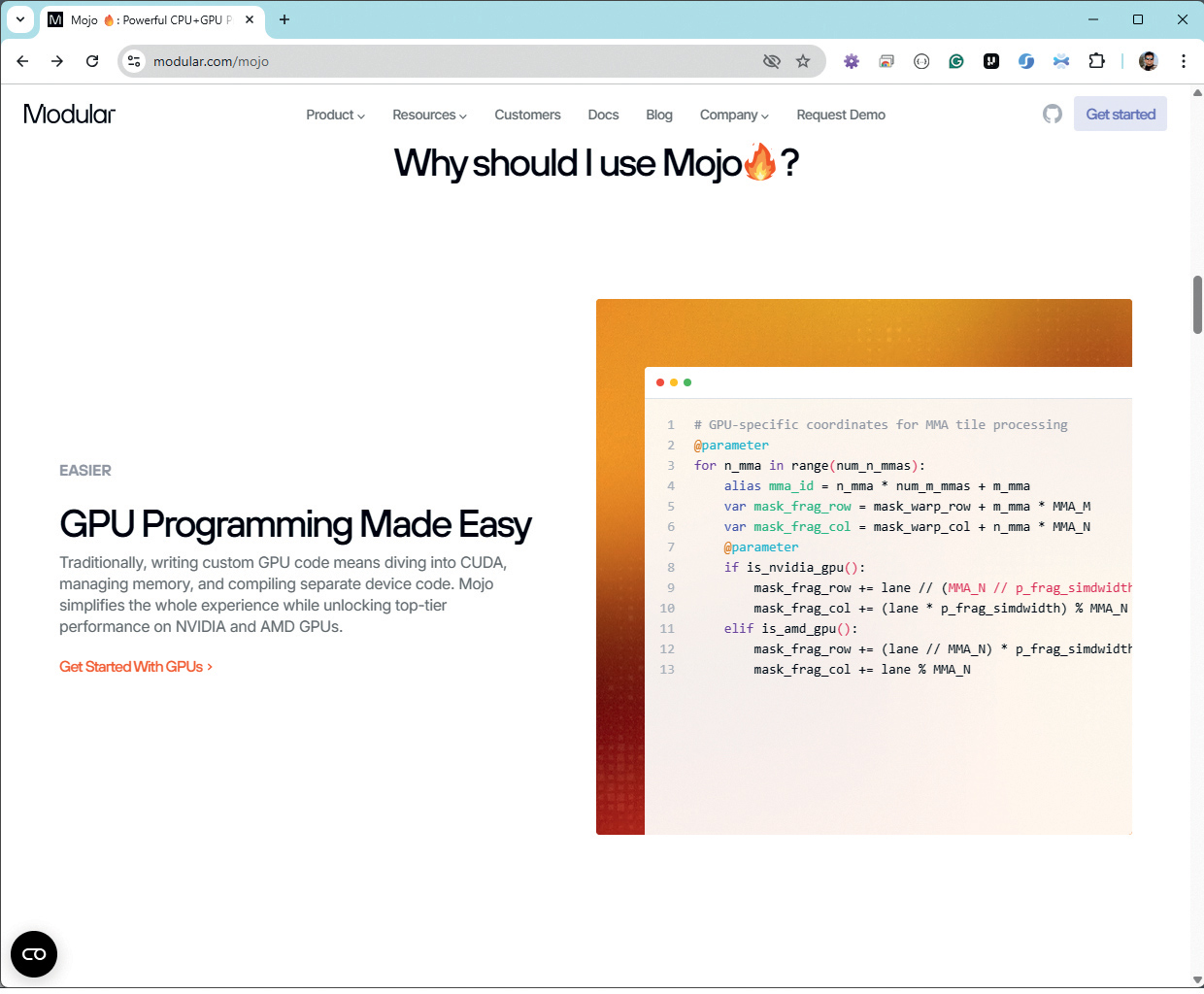Go back to the previous page
Image resolution: width=1204 pixels, height=994 pixels.
(22, 61)
